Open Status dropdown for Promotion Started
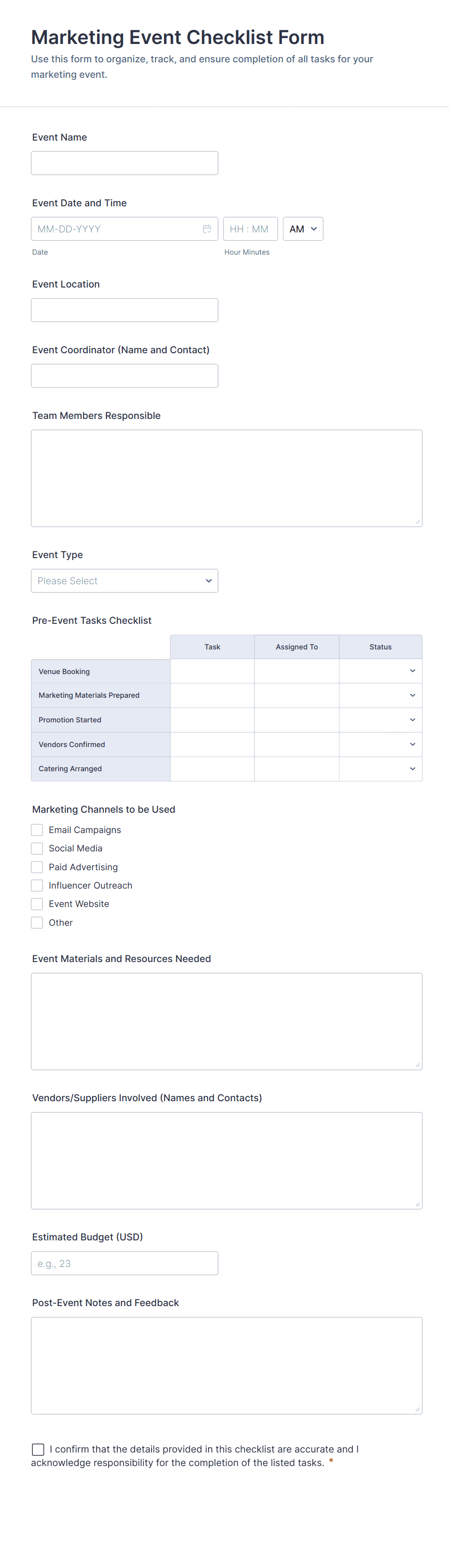Viewport: 449px width, 1568px height. pyautogui.click(x=380, y=719)
